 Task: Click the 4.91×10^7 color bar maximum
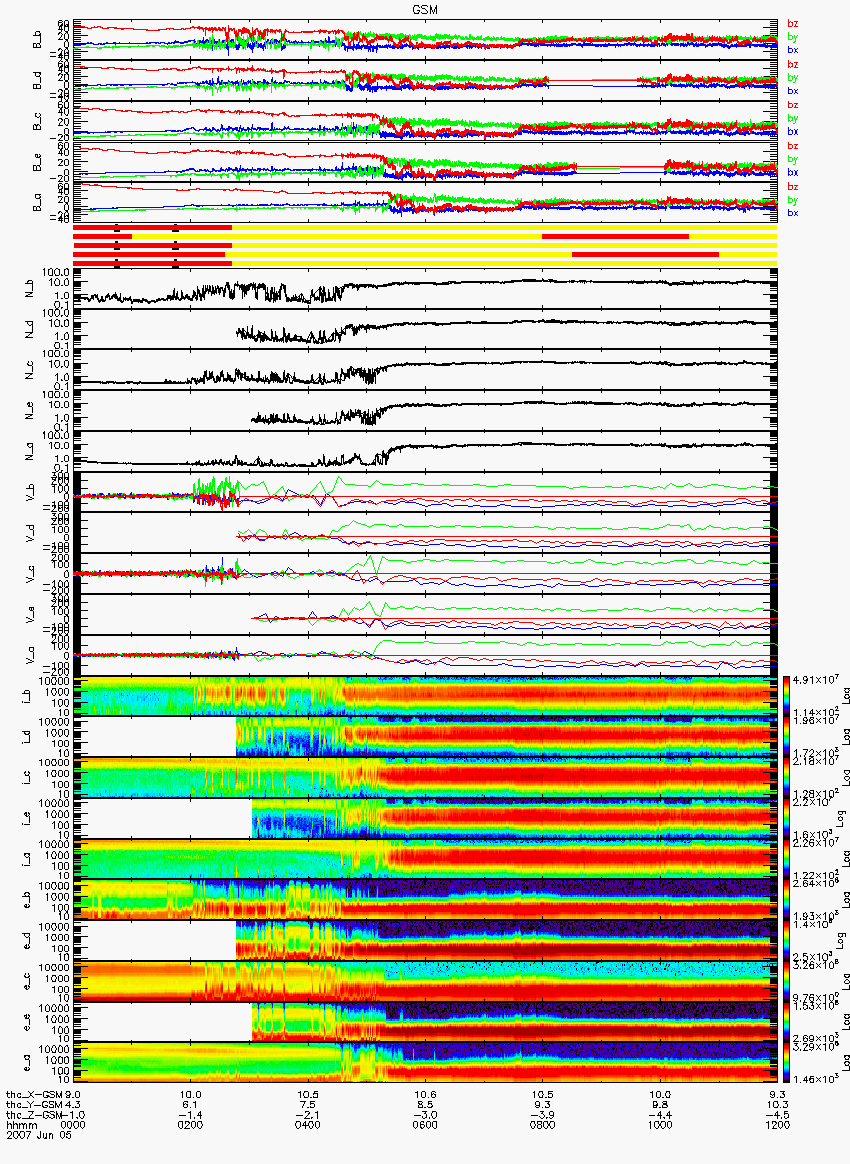[814, 680]
